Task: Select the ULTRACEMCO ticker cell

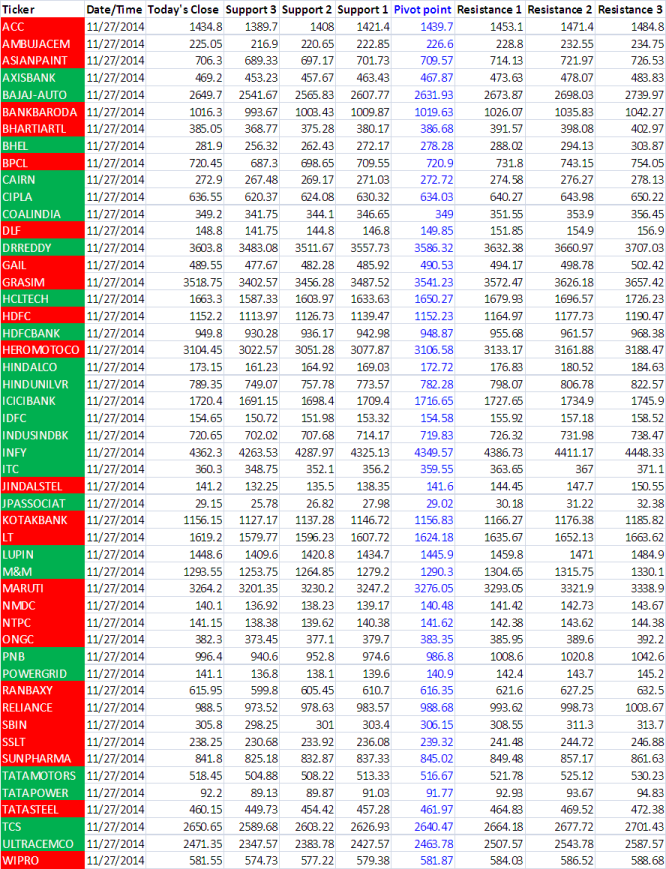Action: click(42, 844)
